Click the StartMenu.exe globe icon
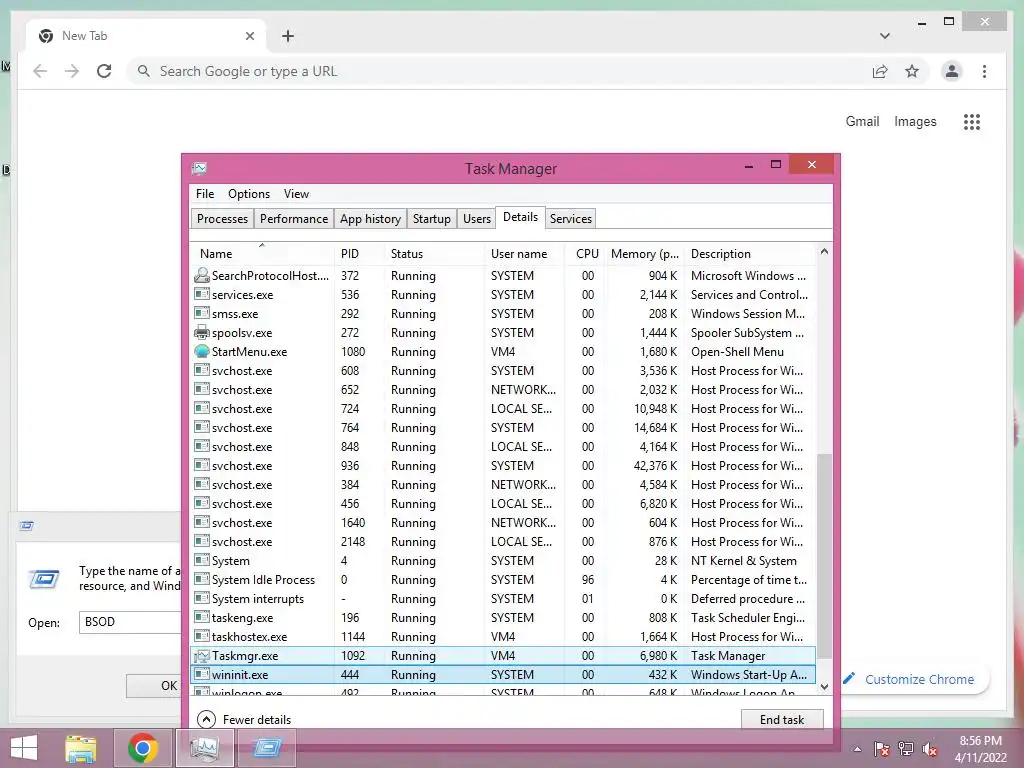Image resolution: width=1024 pixels, height=768 pixels. (202, 351)
